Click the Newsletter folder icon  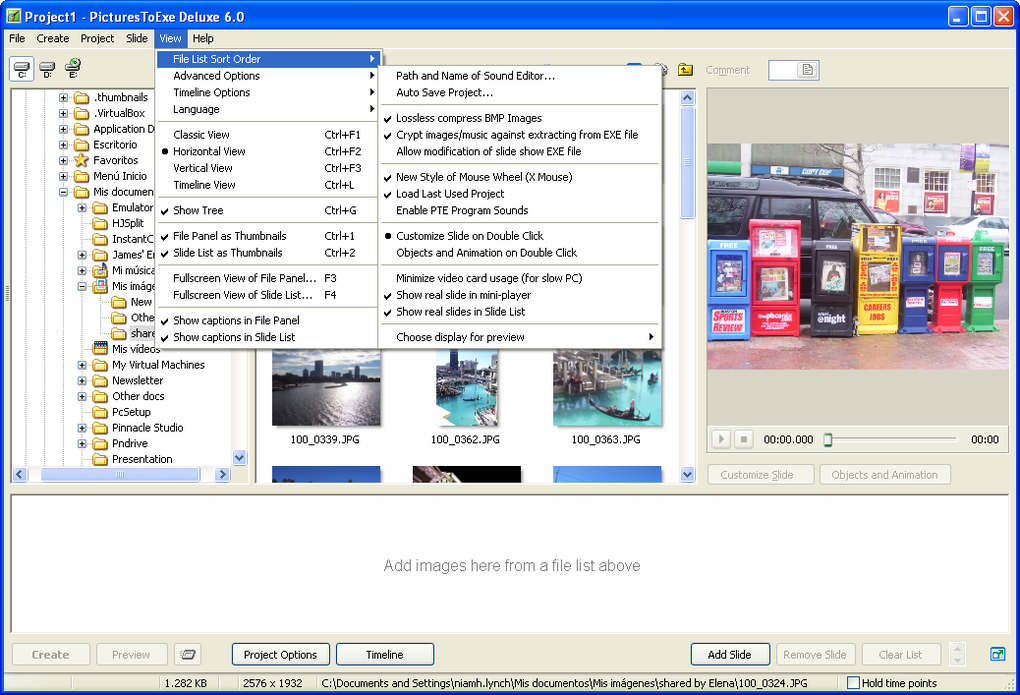(100, 381)
